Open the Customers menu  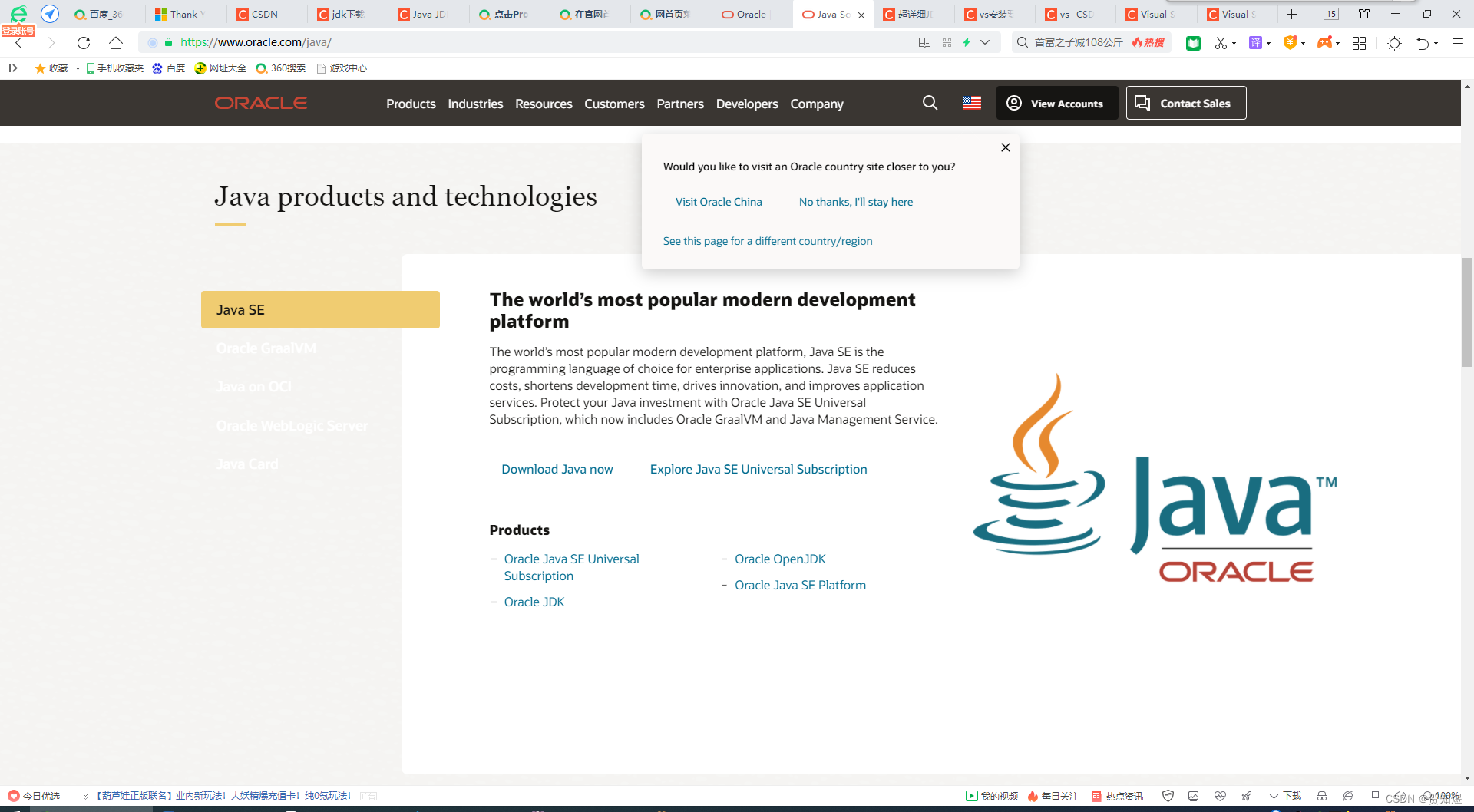point(614,104)
